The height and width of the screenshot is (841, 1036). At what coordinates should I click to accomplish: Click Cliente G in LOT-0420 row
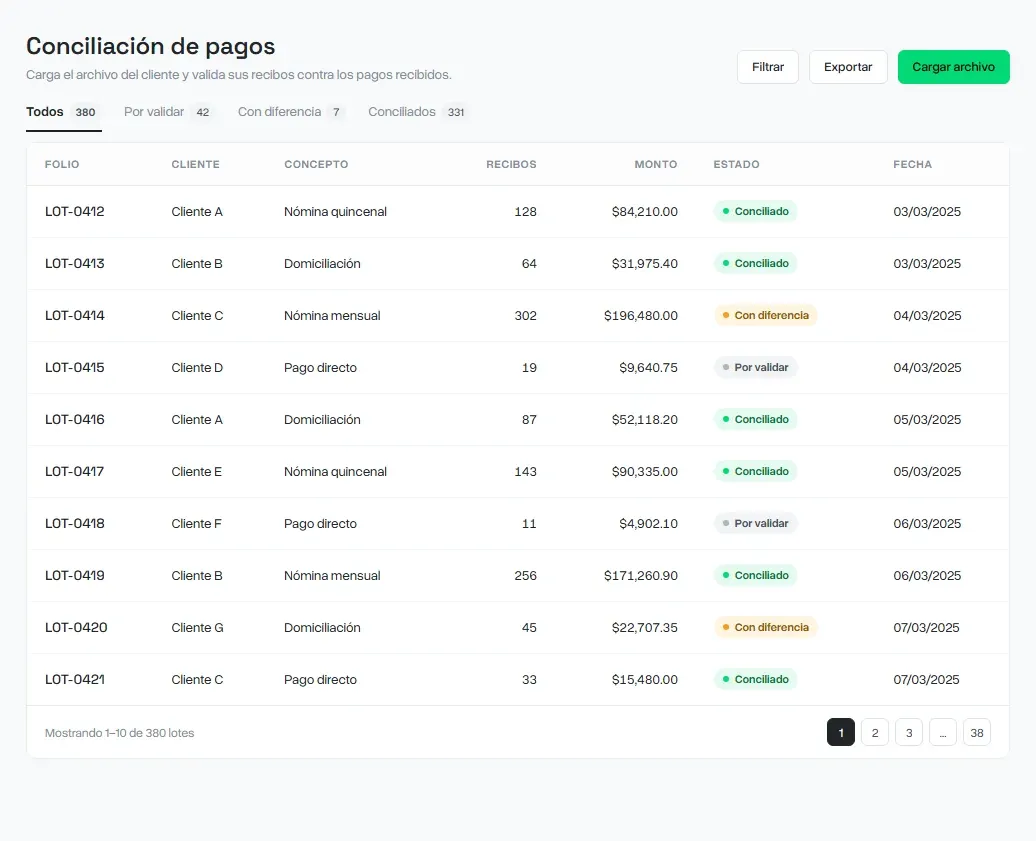(x=198, y=628)
